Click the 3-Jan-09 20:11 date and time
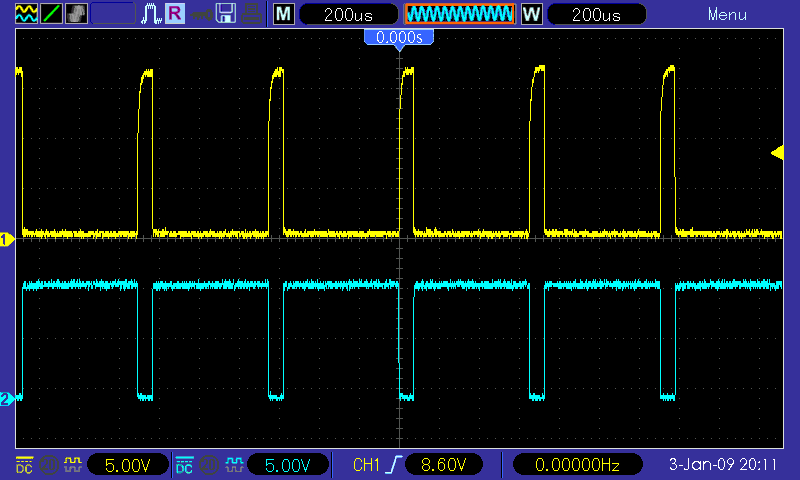The height and width of the screenshot is (480, 800). [x=723, y=465]
